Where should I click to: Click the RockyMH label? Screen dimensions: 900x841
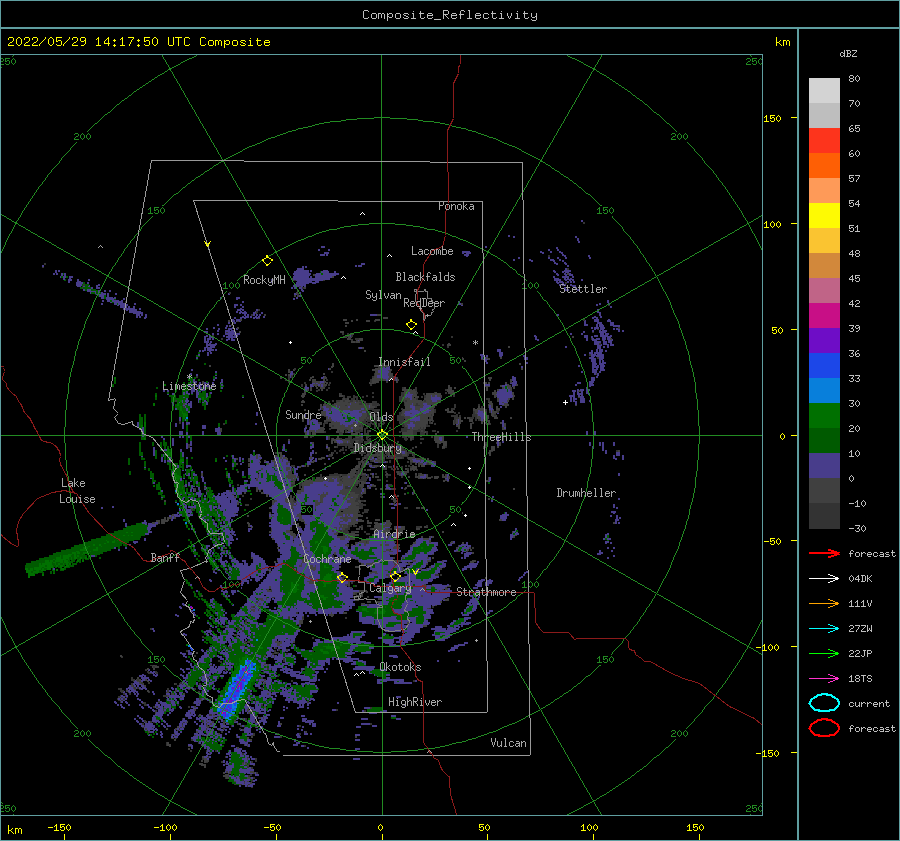(264, 280)
